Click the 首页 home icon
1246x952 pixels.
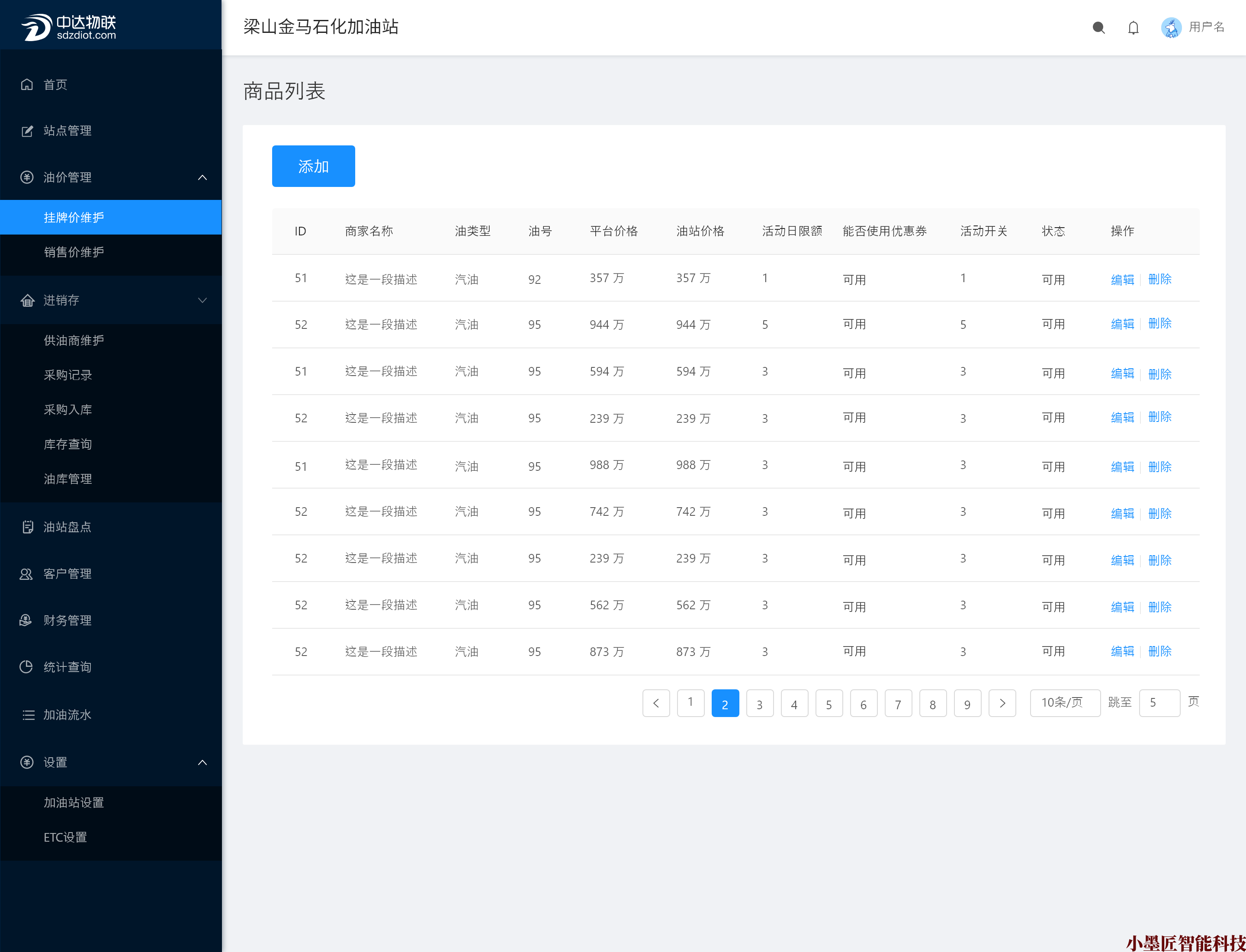click(27, 84)
